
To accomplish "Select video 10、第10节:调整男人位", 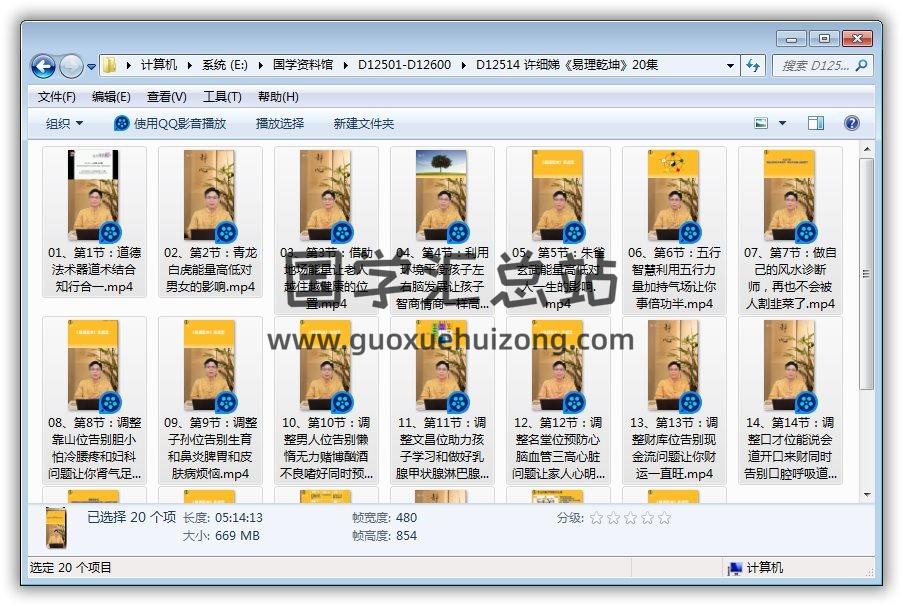I will coord(326,400).
